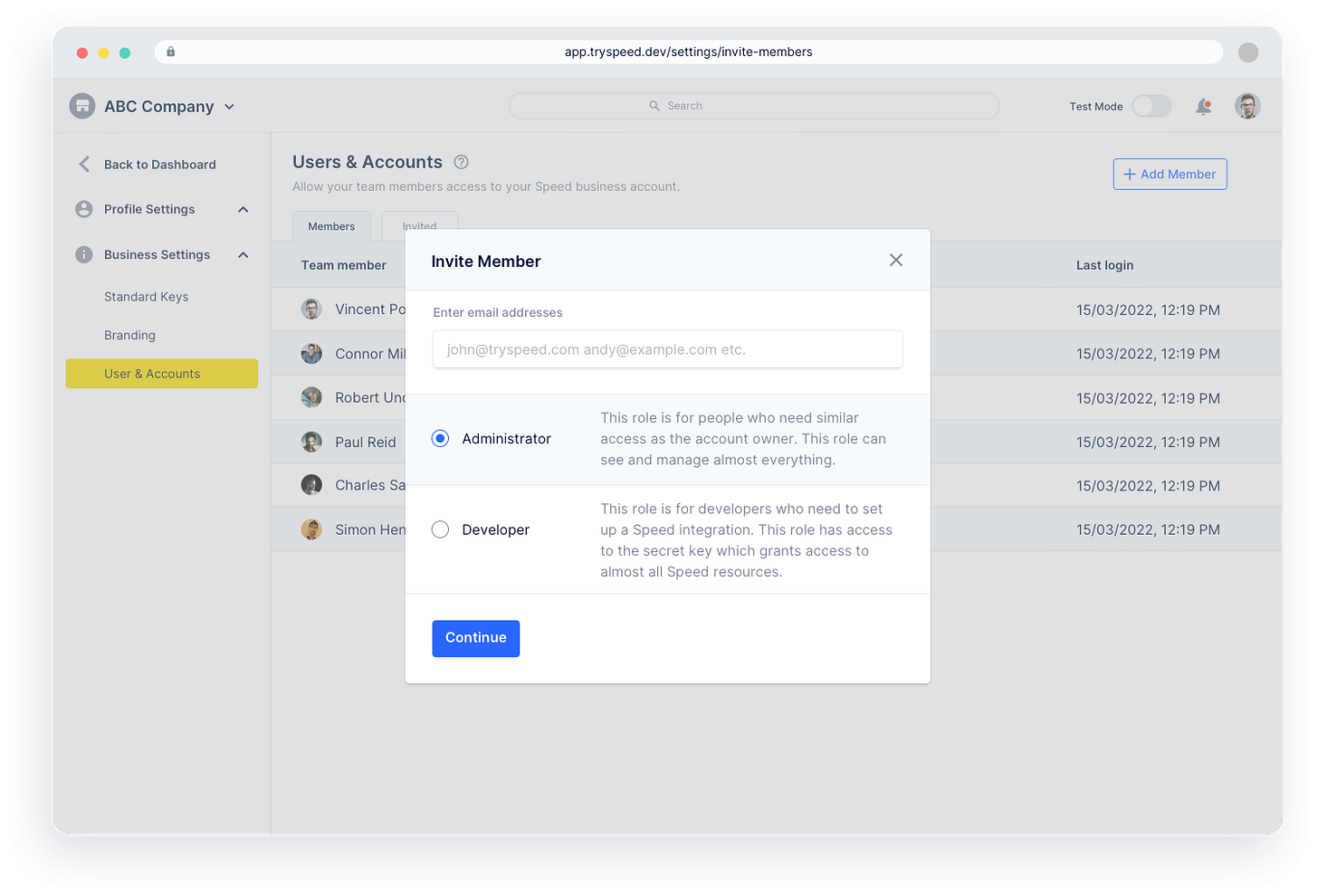Click the Administrator role label

506,439
